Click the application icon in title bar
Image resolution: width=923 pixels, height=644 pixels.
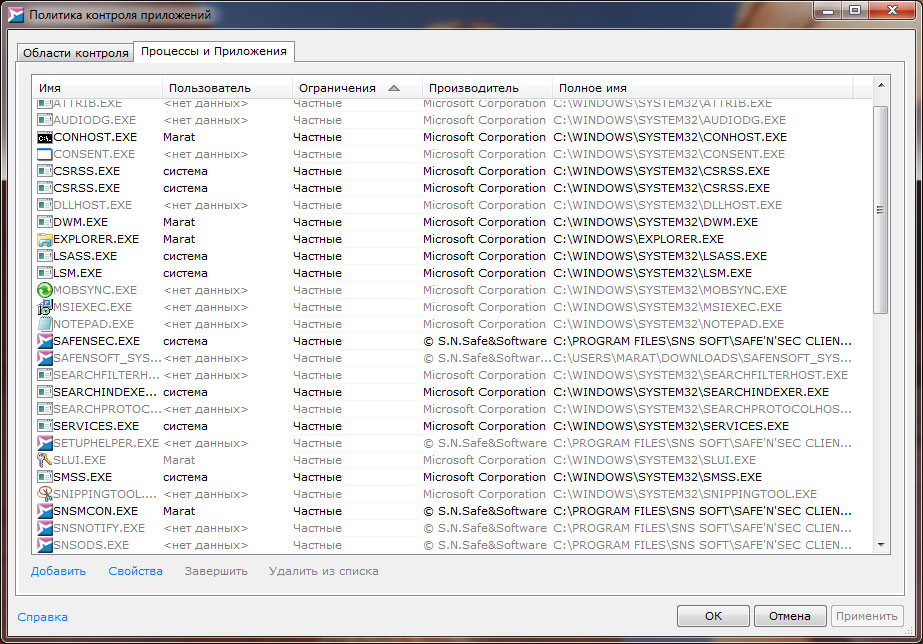(x=15, y=15)
